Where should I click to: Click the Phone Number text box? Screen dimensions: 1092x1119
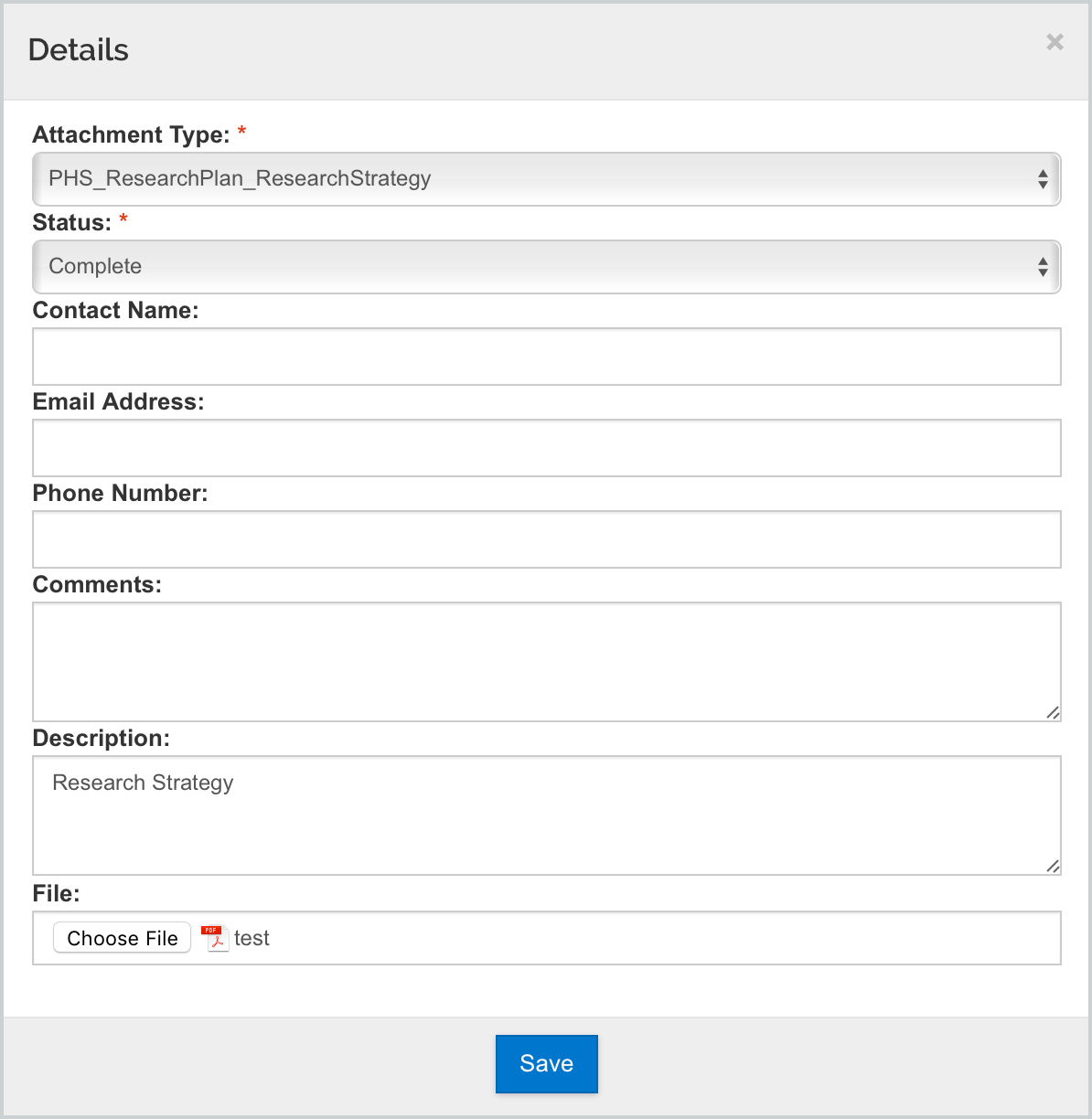click(547, 539)
